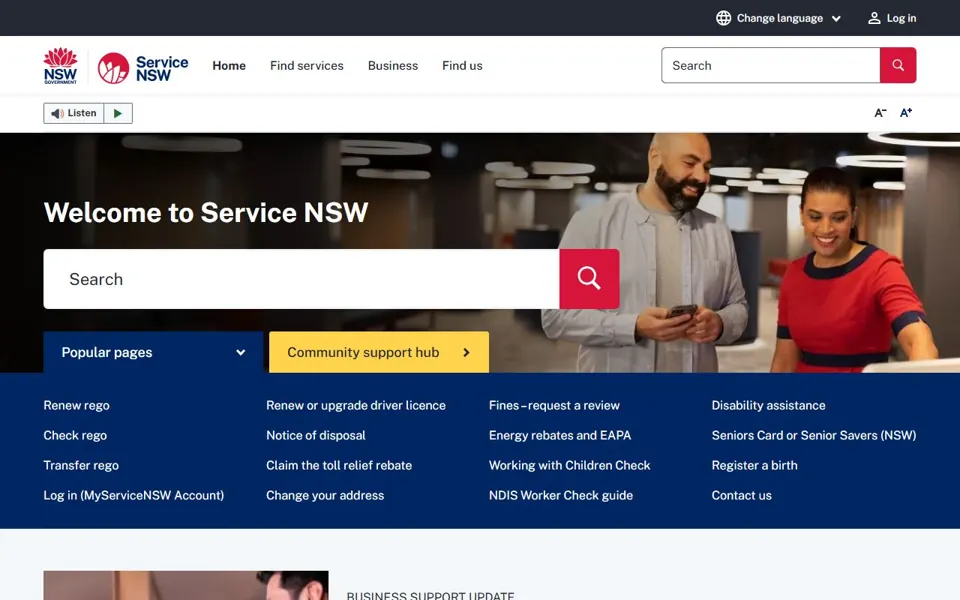Viewport: 960px width, 600px height.
Task: Open the Change your address link
Action: [324, 495]
